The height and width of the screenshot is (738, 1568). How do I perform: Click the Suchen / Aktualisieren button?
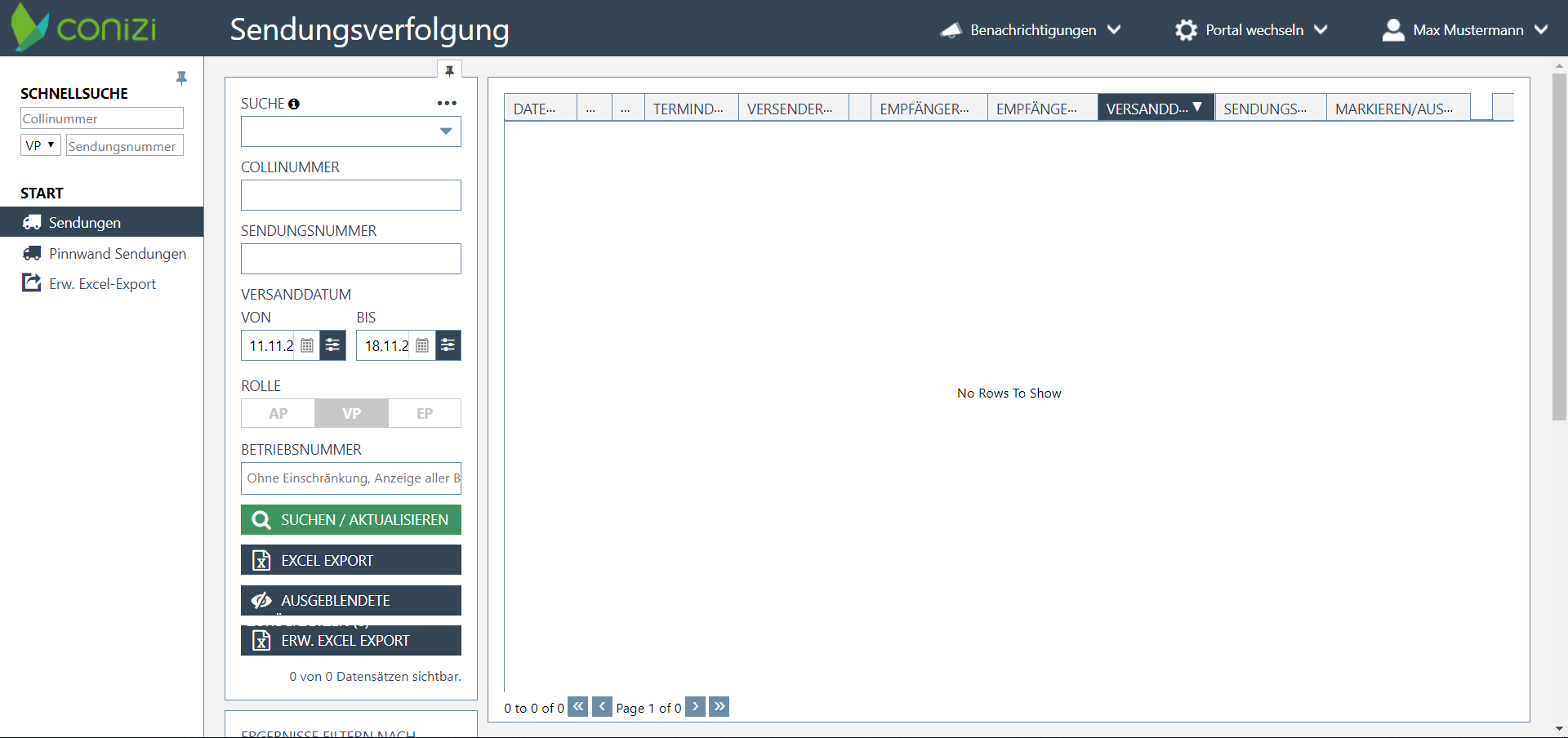click(351, 520)
